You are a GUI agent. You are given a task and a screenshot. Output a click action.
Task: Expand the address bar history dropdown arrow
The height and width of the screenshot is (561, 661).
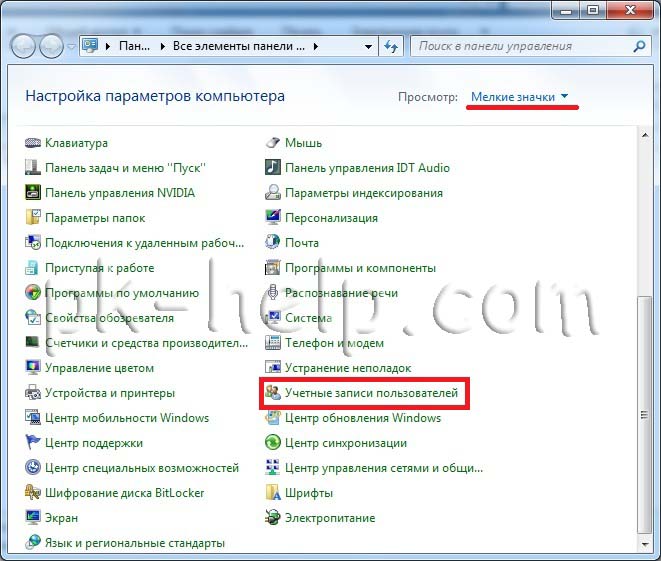tap(368, 46)
